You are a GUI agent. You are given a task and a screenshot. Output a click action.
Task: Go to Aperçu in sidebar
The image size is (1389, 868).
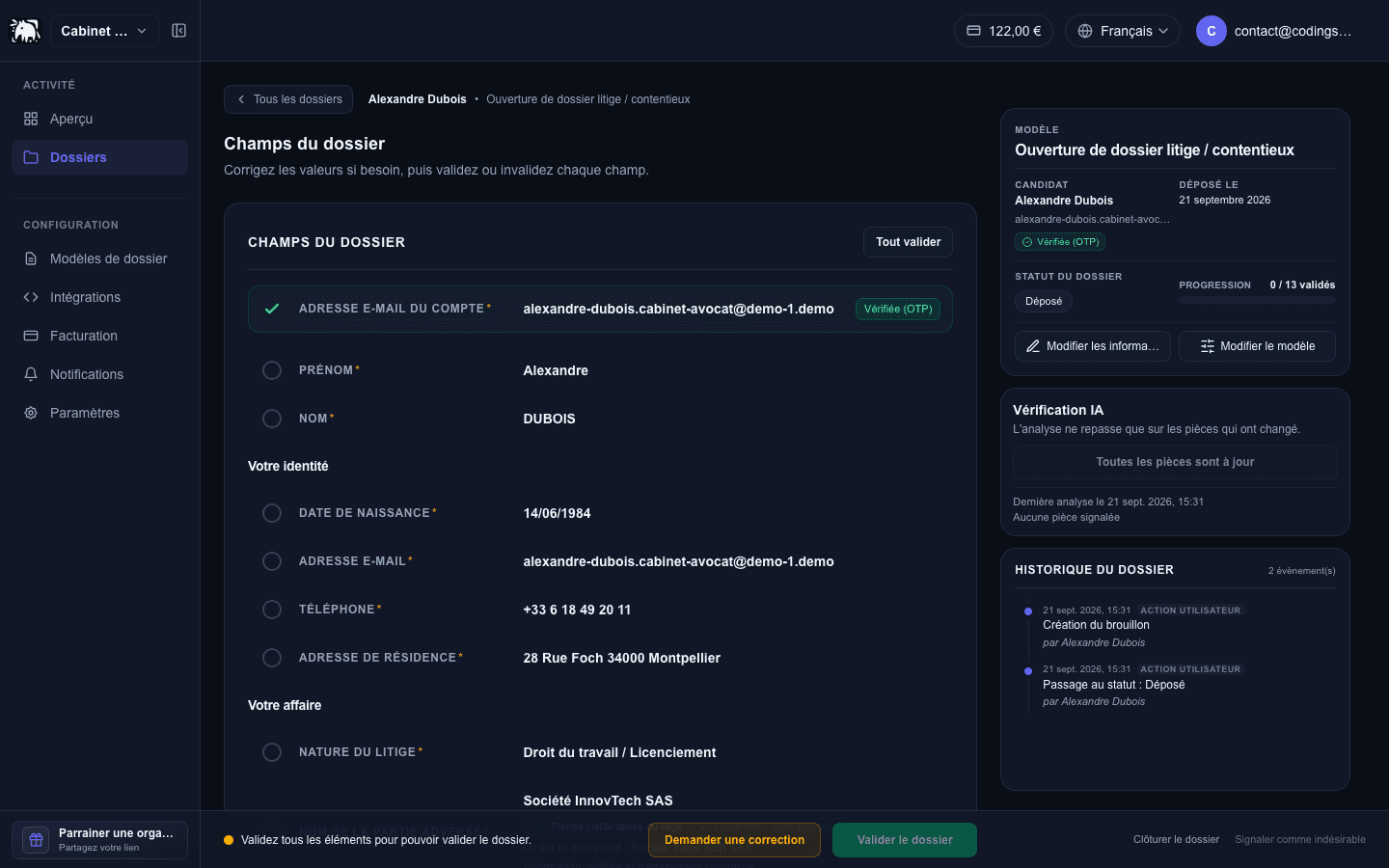(x=99, y=119)
